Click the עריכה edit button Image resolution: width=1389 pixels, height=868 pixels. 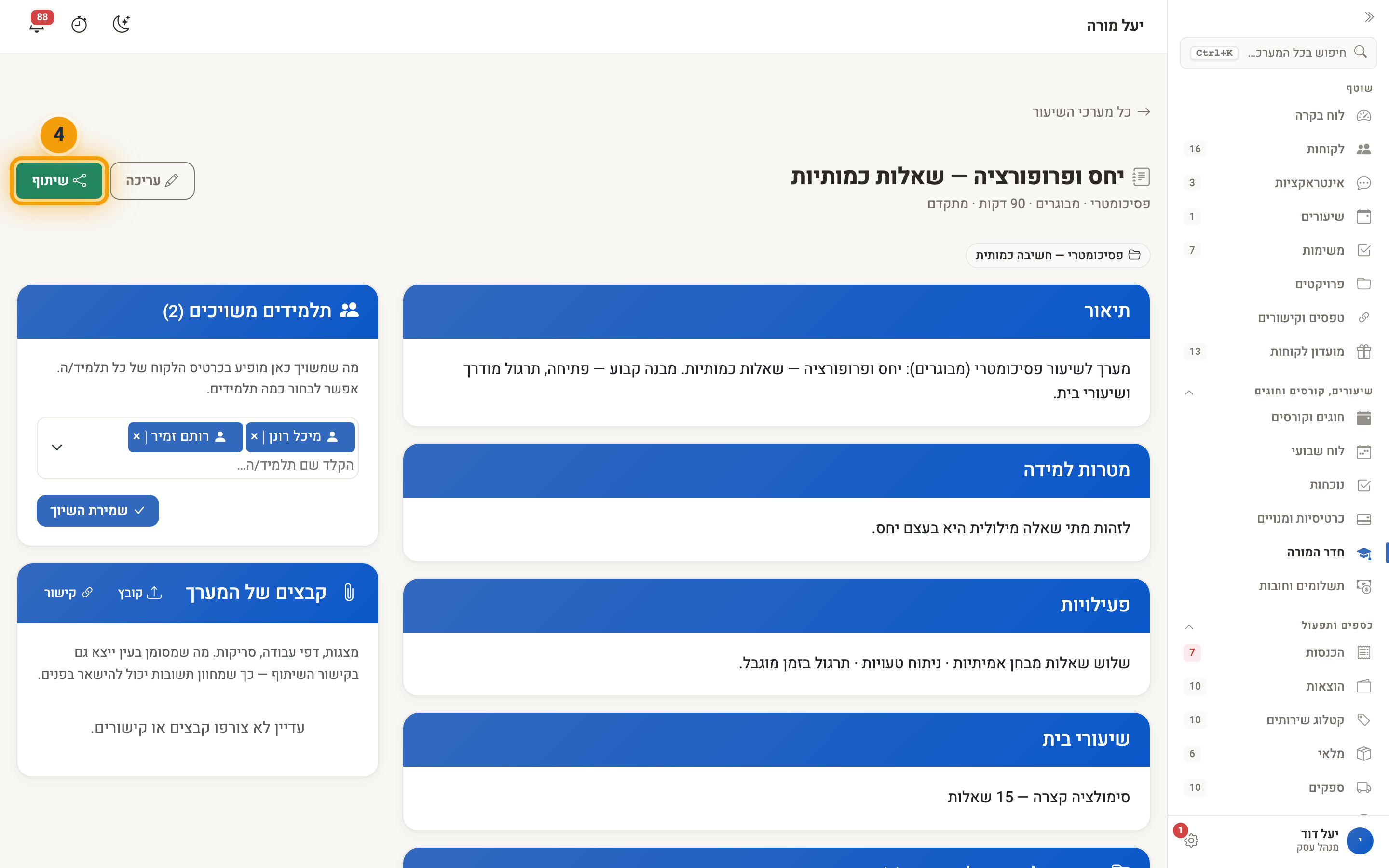point(152,181)
